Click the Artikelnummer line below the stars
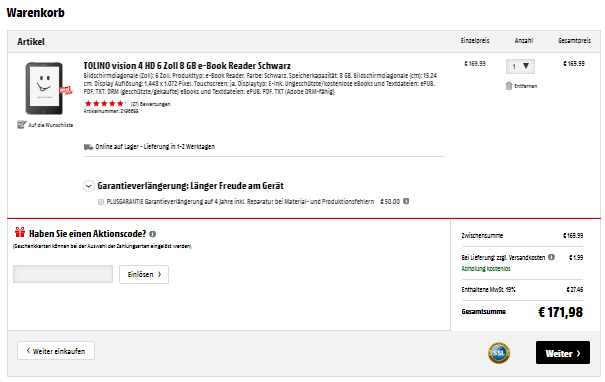 [111, 111]
